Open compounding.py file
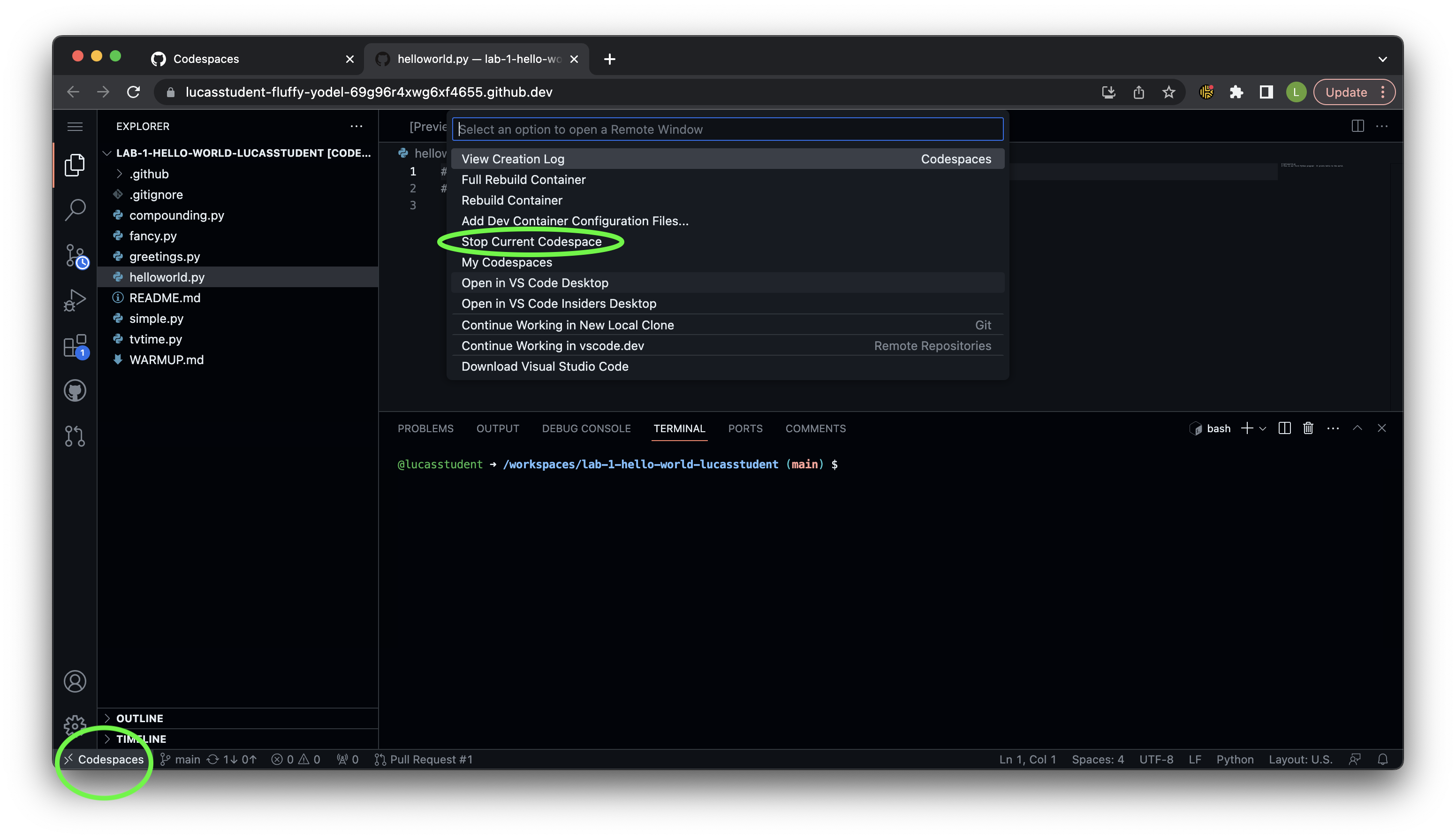Screen dimensions: 1456x839 (238, 215)
